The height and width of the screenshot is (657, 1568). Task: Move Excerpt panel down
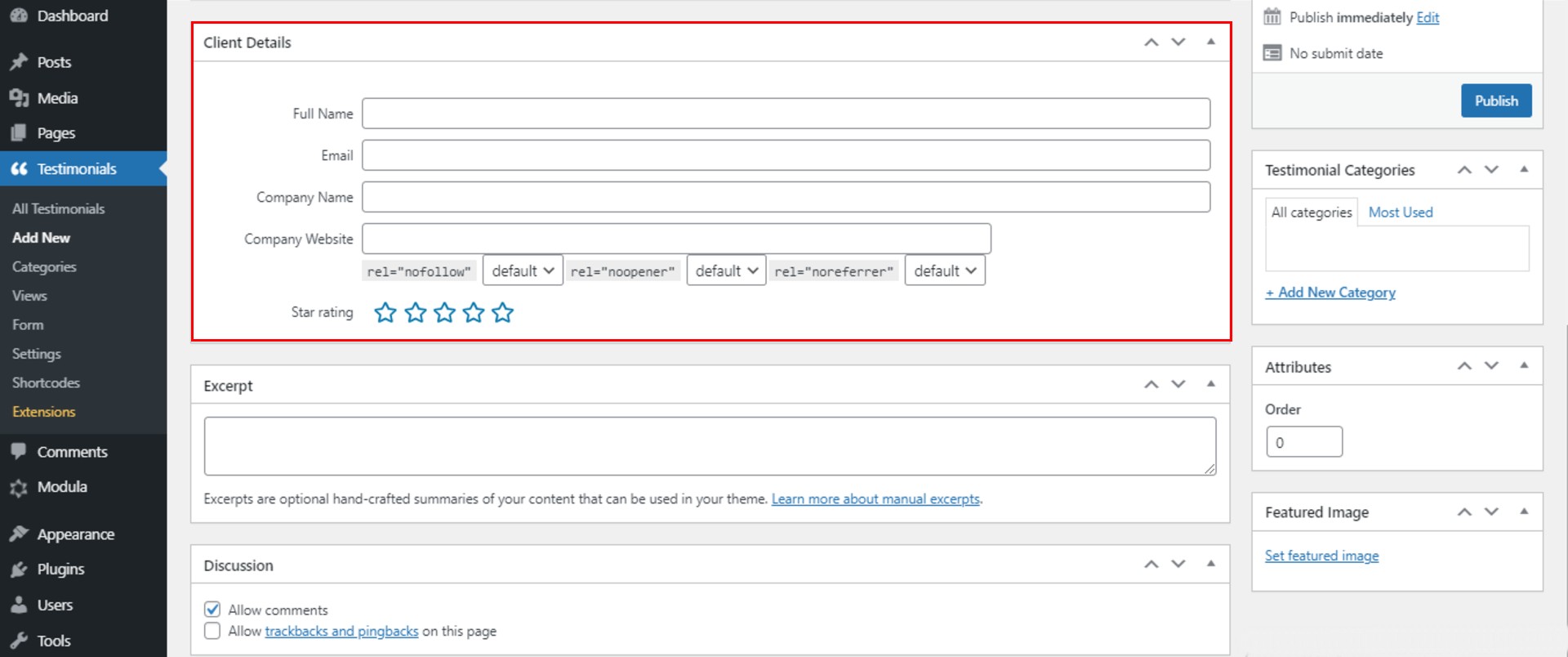click(x=1178, y=385)
